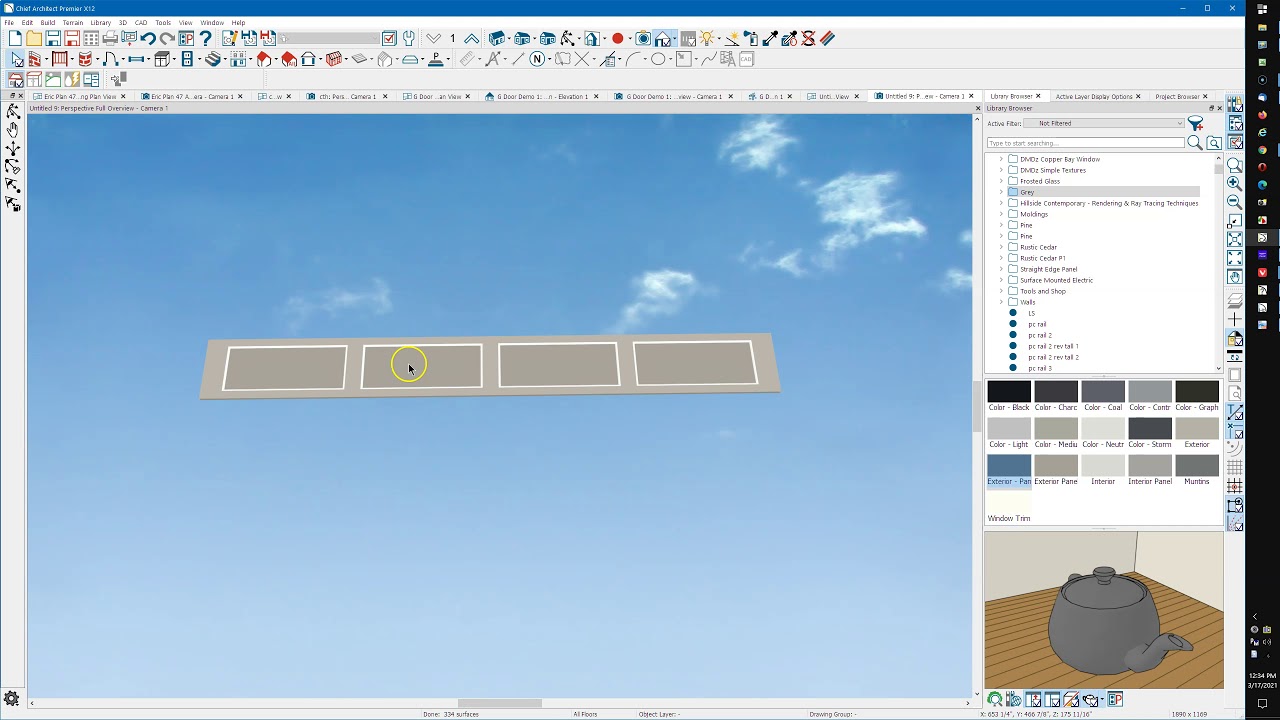This screenshot has height=720, width=1280.
Task: Click the Print icon in the toolbar
Action: (110, 39)
